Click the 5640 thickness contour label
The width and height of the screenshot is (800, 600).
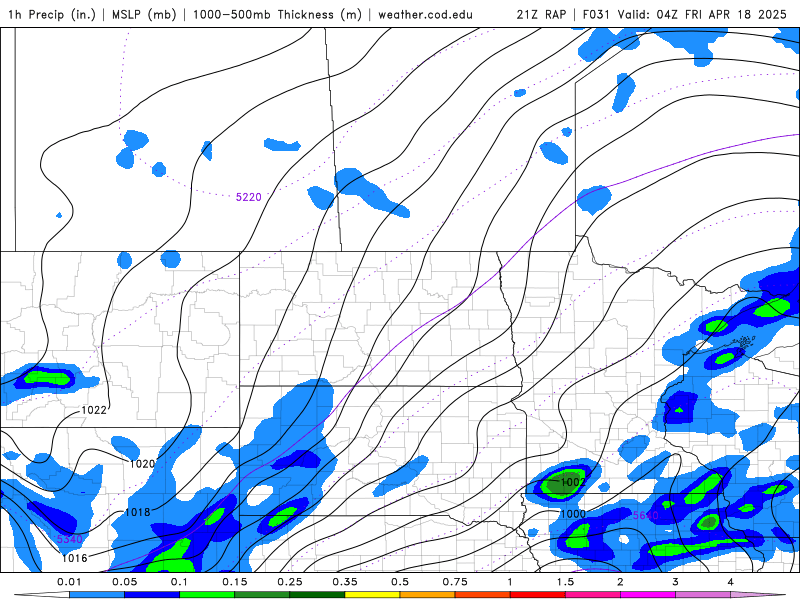(x=646, y=515)
